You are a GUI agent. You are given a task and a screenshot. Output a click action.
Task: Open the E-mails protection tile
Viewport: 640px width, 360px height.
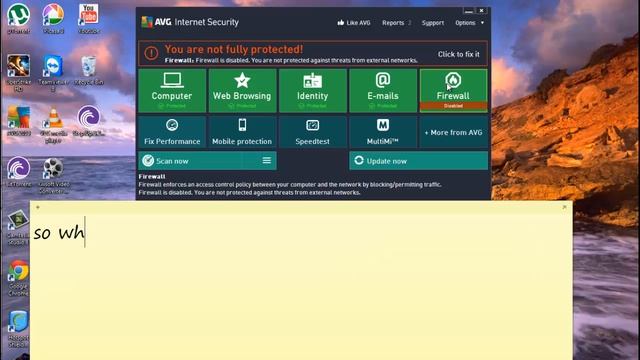click(x=383, y=90)
